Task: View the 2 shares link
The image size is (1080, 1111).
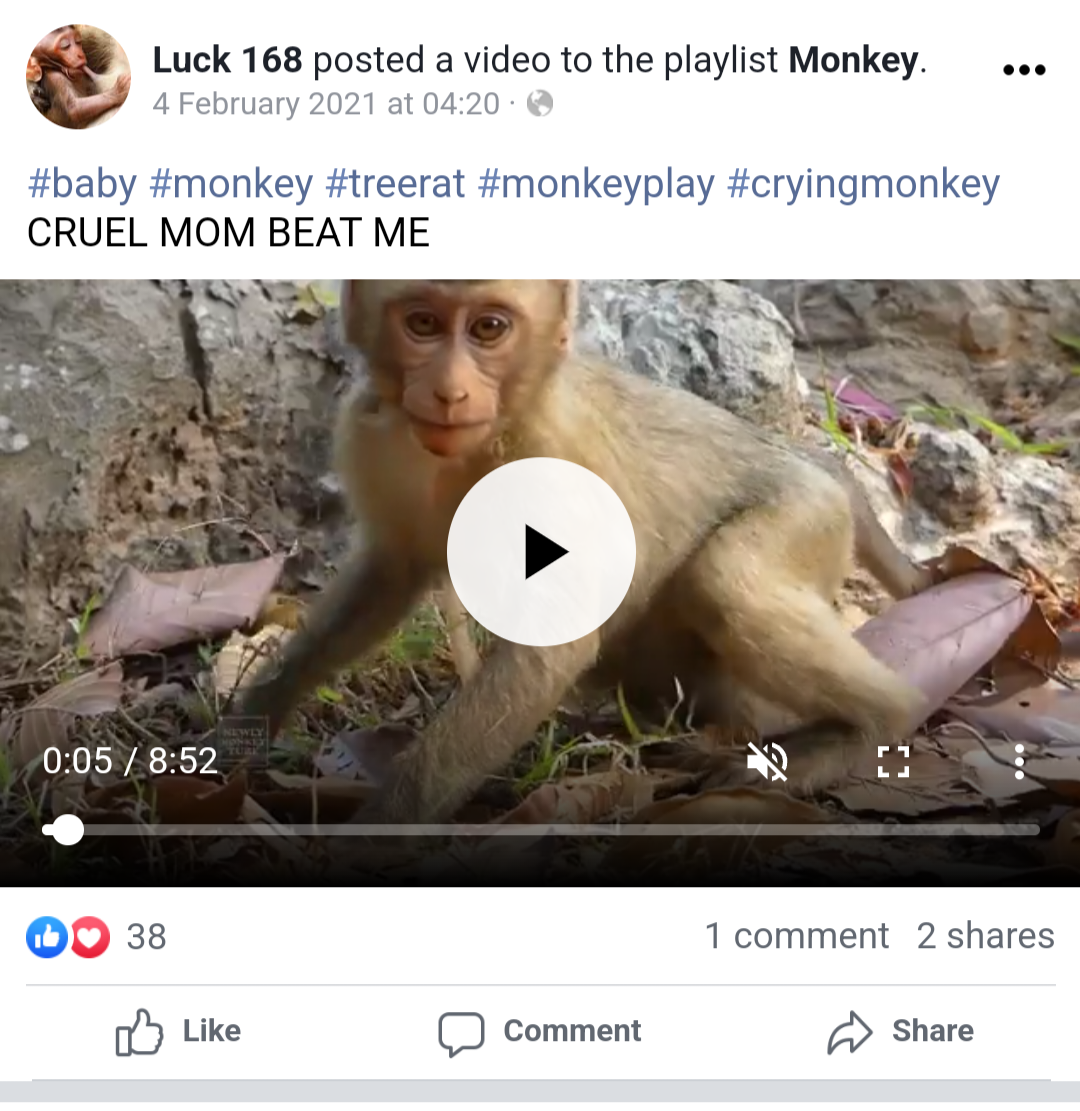Action: point(985,936)
